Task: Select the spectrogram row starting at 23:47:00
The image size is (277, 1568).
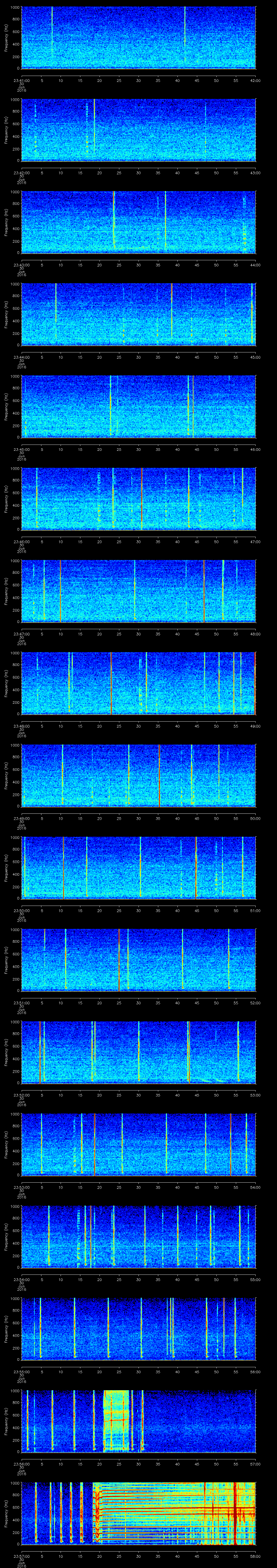Action: [139, 590]
